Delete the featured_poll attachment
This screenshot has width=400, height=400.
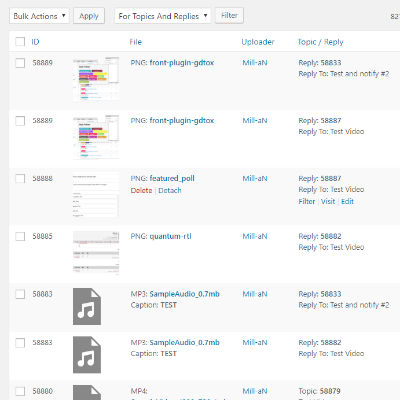click(x=141, y=190)
